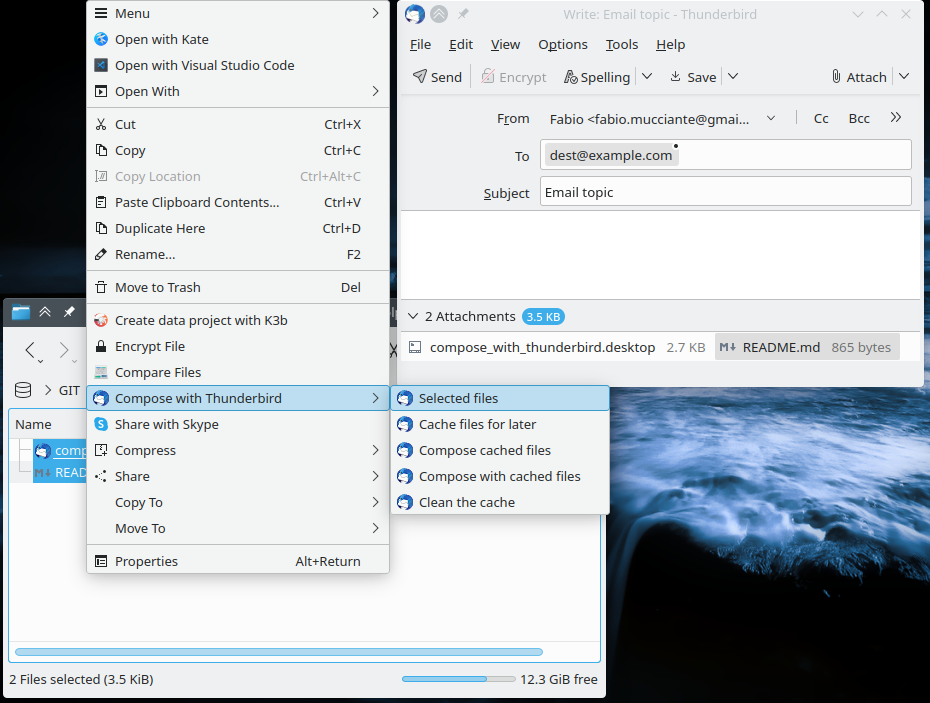Open the Tools menu in Thunderbird

pos(622,44)
